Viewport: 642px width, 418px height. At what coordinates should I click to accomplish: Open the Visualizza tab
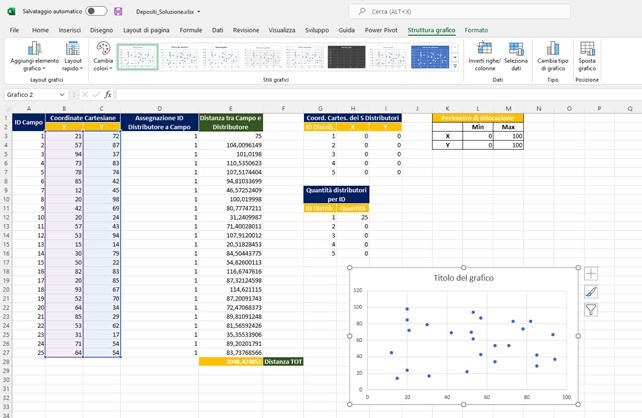click(282, 30)
